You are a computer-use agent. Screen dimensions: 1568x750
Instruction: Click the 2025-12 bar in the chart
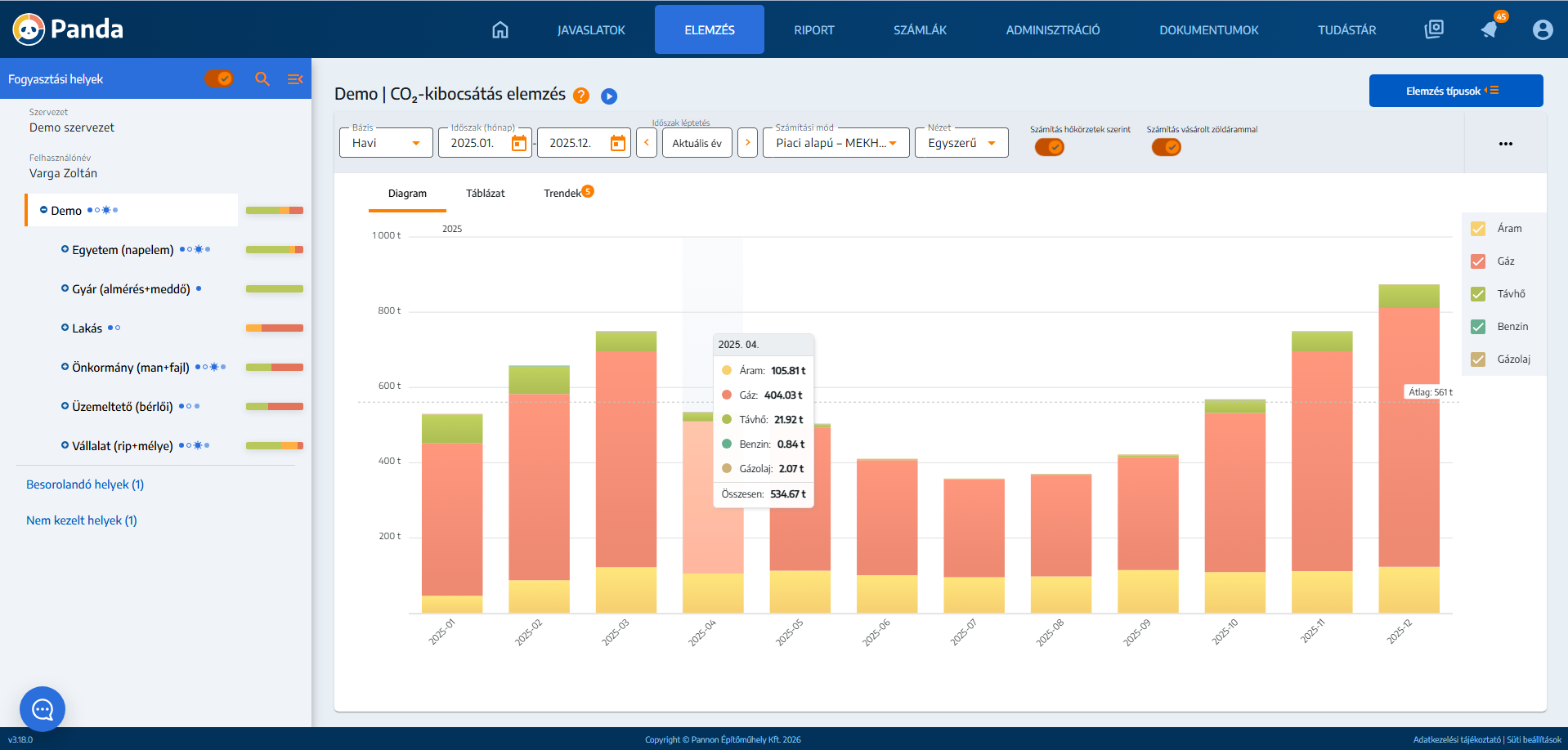pyautogui.click(x=1409, y=449)
